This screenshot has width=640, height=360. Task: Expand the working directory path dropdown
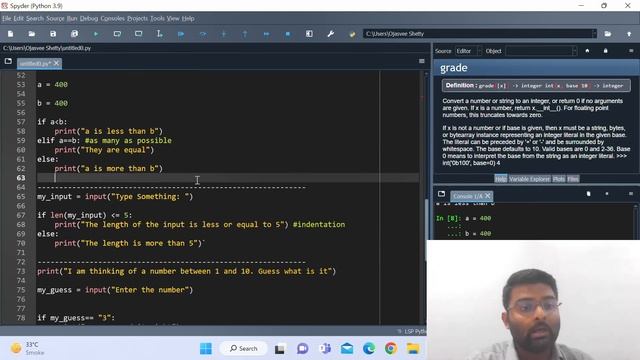[594, 34]
